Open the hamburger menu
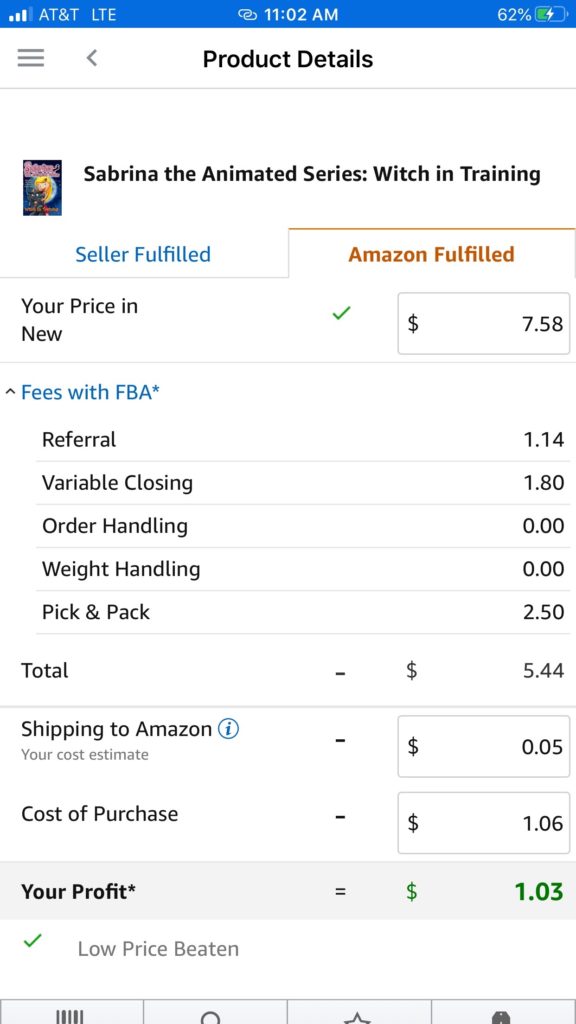Screen dimensions: 576x1024 click(x=31, y=58)
